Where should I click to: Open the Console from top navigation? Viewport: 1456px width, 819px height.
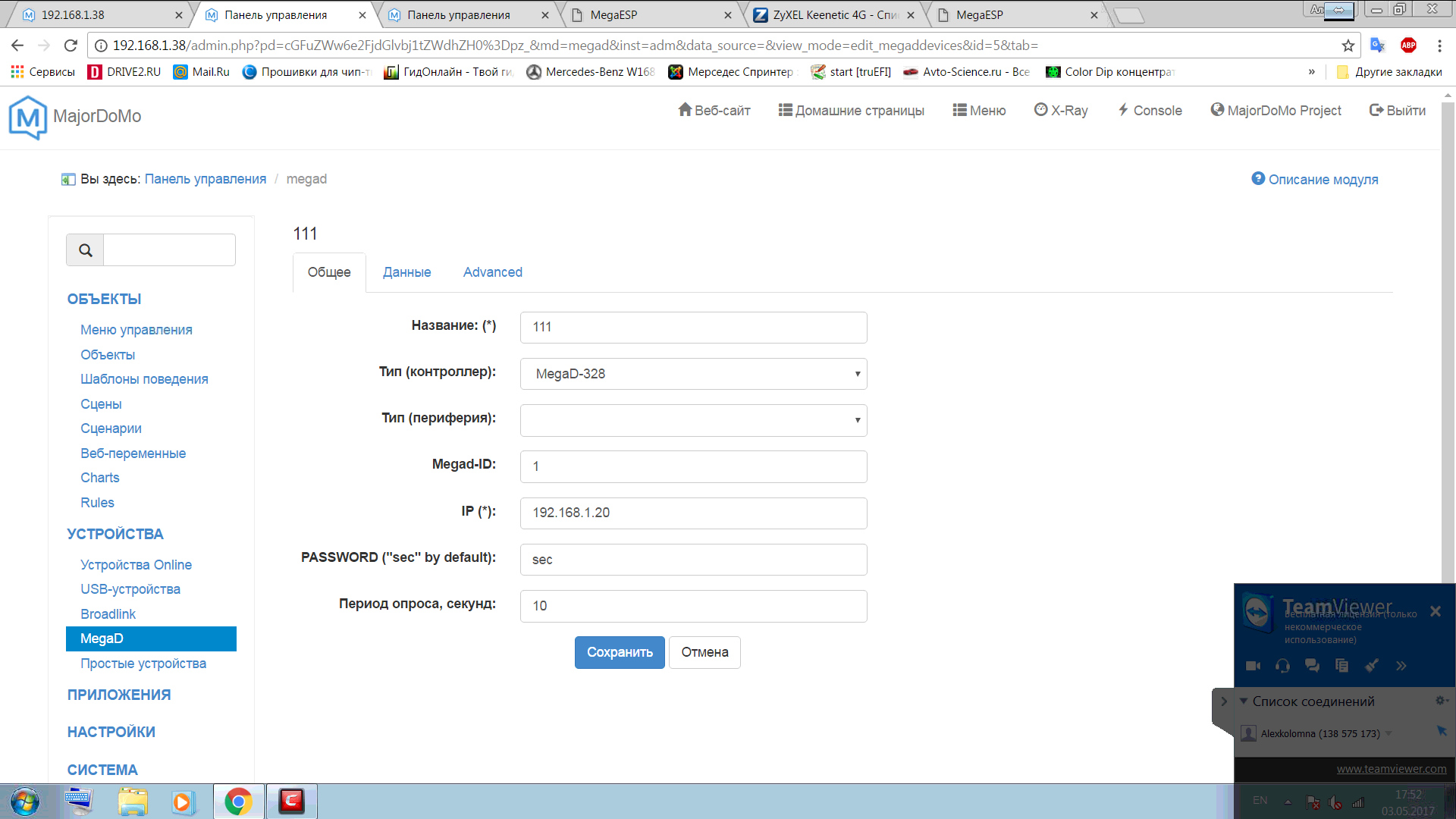click(1150, 111)
